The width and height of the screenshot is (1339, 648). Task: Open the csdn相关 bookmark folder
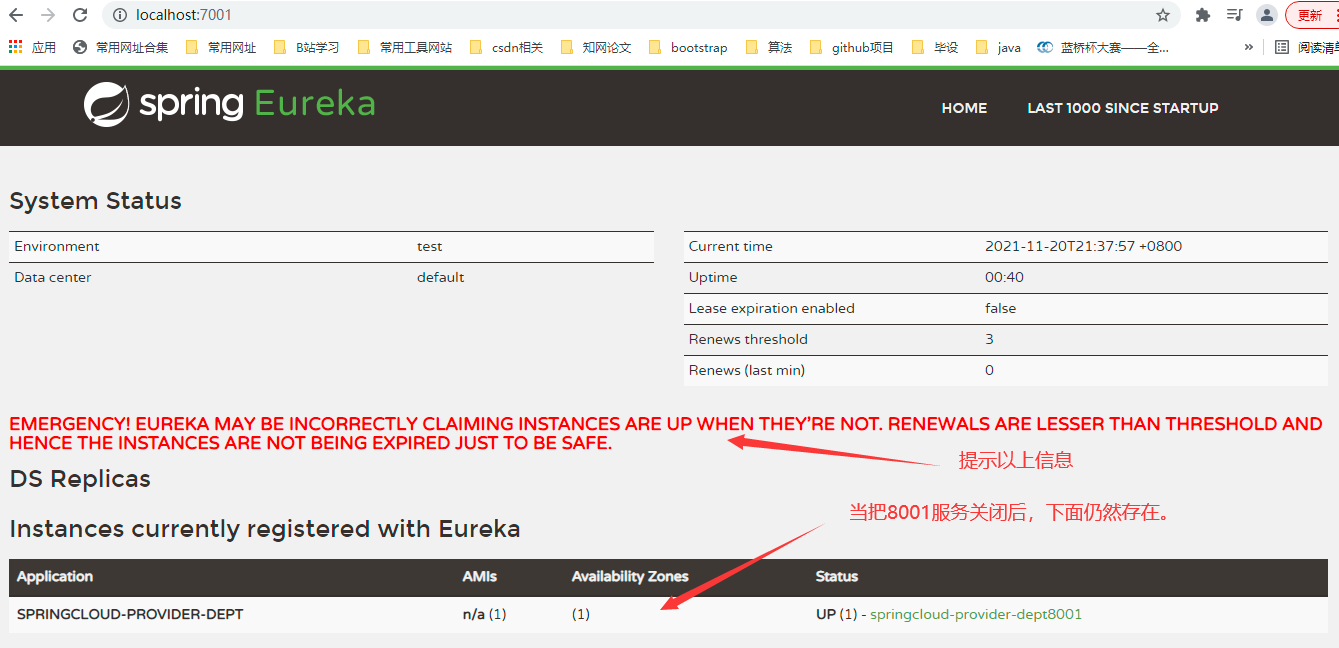tap(506, 47)
